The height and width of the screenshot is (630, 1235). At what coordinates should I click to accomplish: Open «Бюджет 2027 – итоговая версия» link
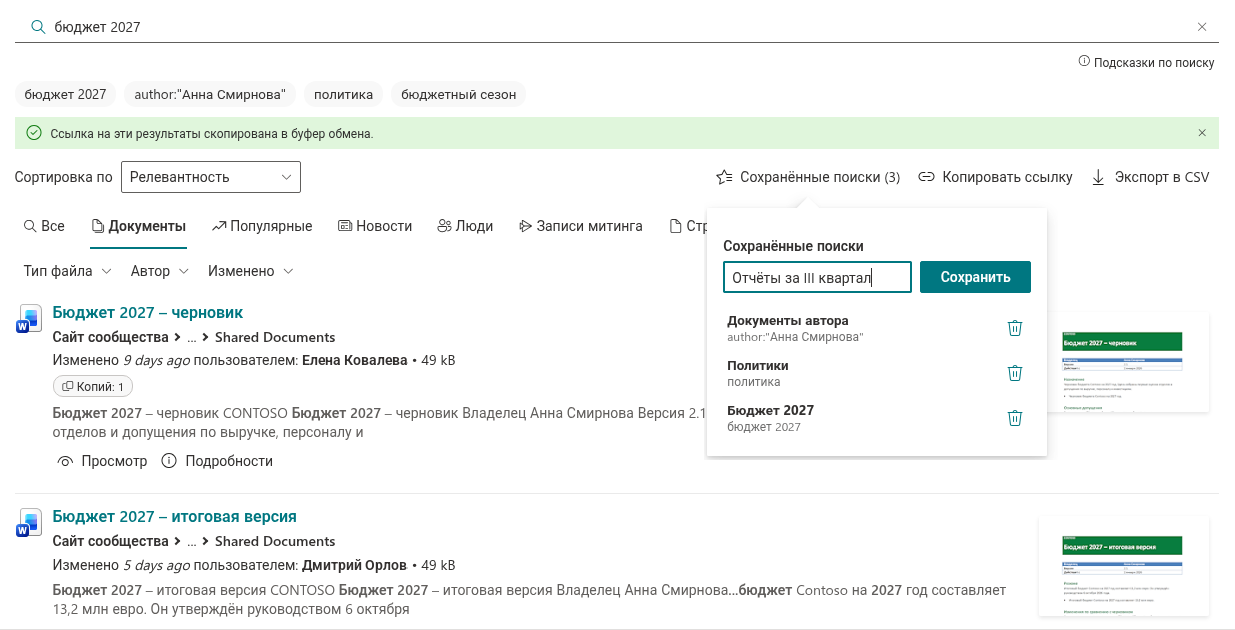click(x=174, y=516)
